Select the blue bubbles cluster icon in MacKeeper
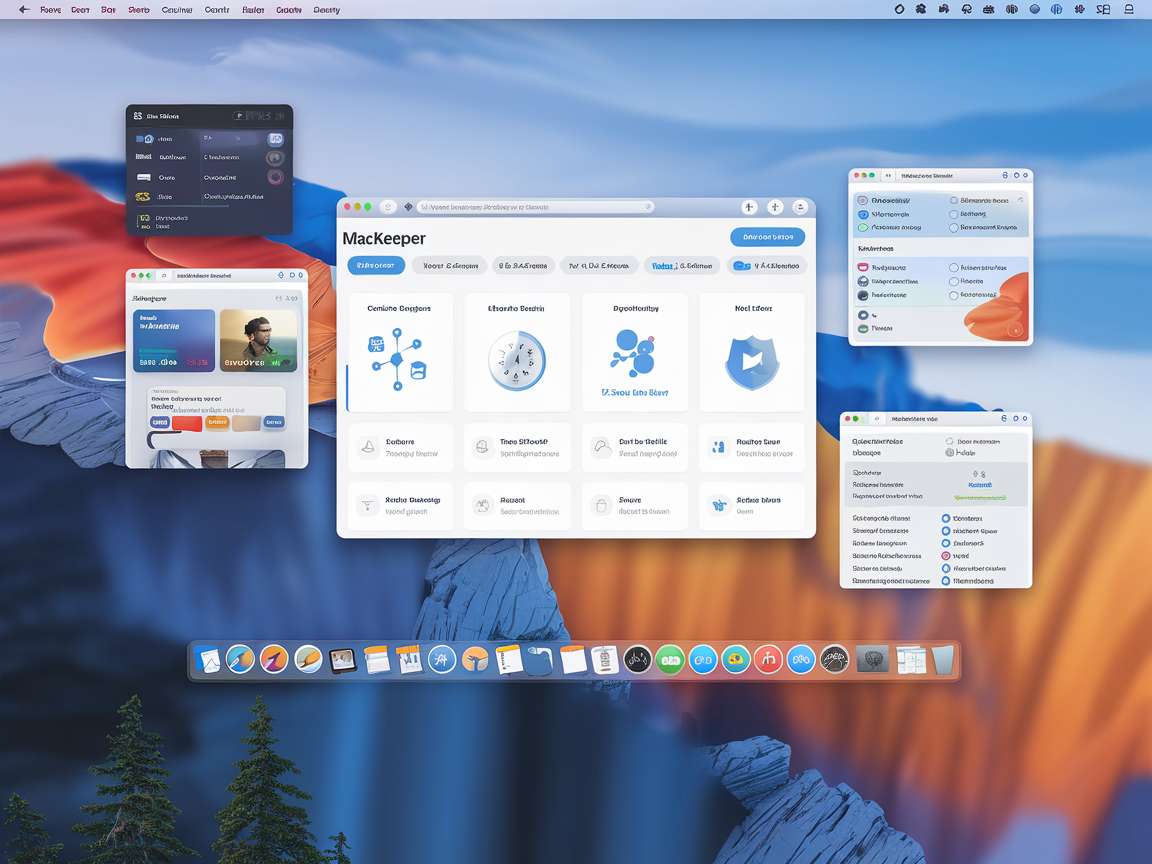 633,353
